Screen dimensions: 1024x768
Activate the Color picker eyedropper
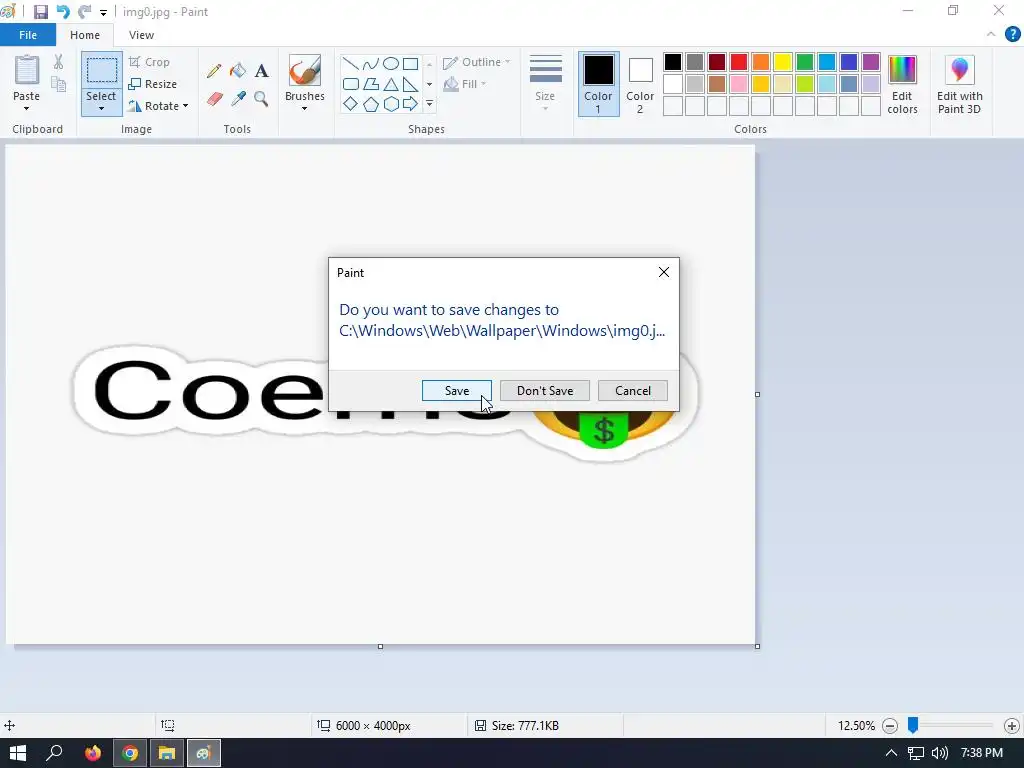coord(238,99)
